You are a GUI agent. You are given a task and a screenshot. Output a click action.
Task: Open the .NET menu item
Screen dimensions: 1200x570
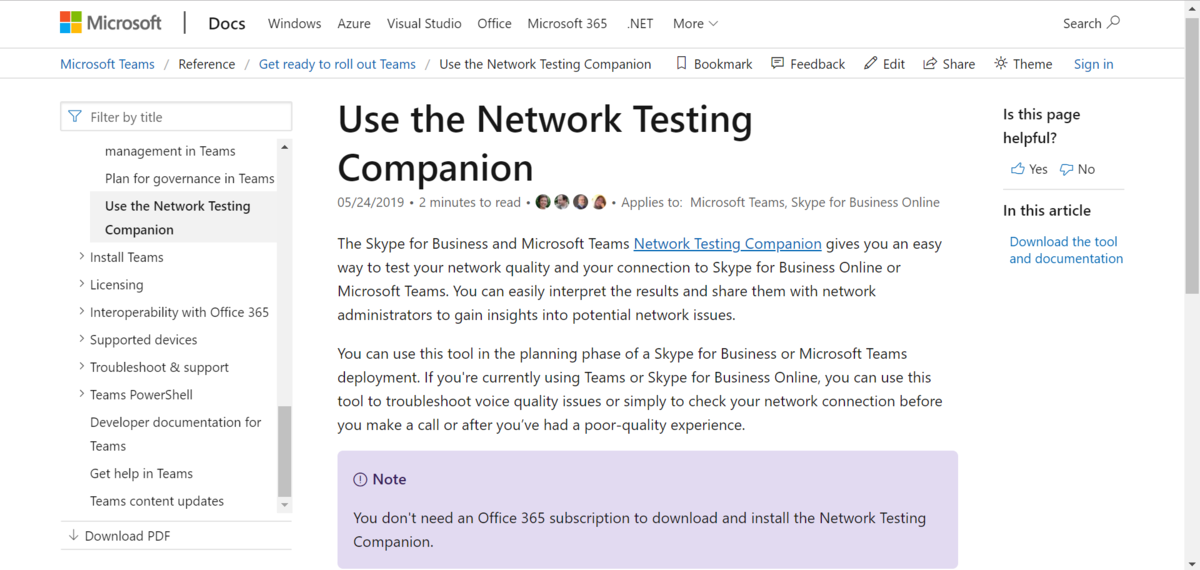tap(640, 23)
